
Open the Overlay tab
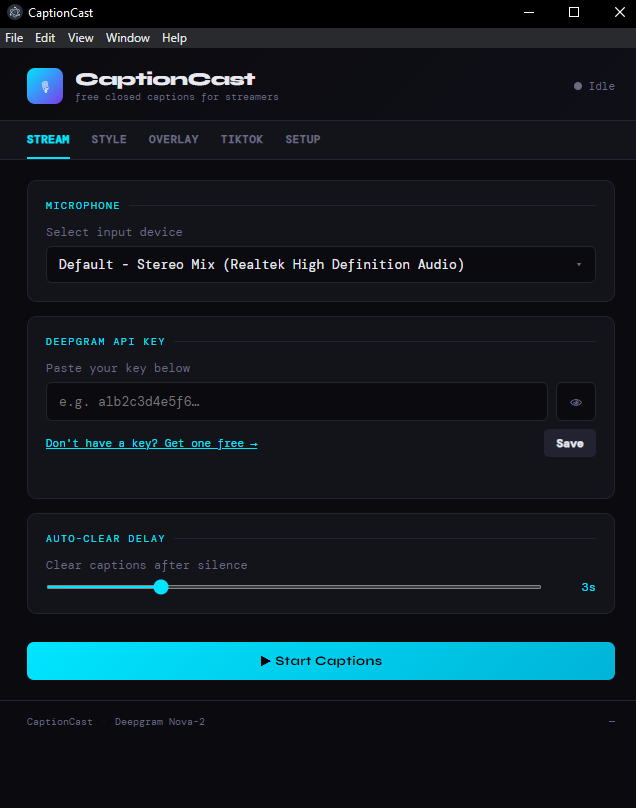pos(173,139)
